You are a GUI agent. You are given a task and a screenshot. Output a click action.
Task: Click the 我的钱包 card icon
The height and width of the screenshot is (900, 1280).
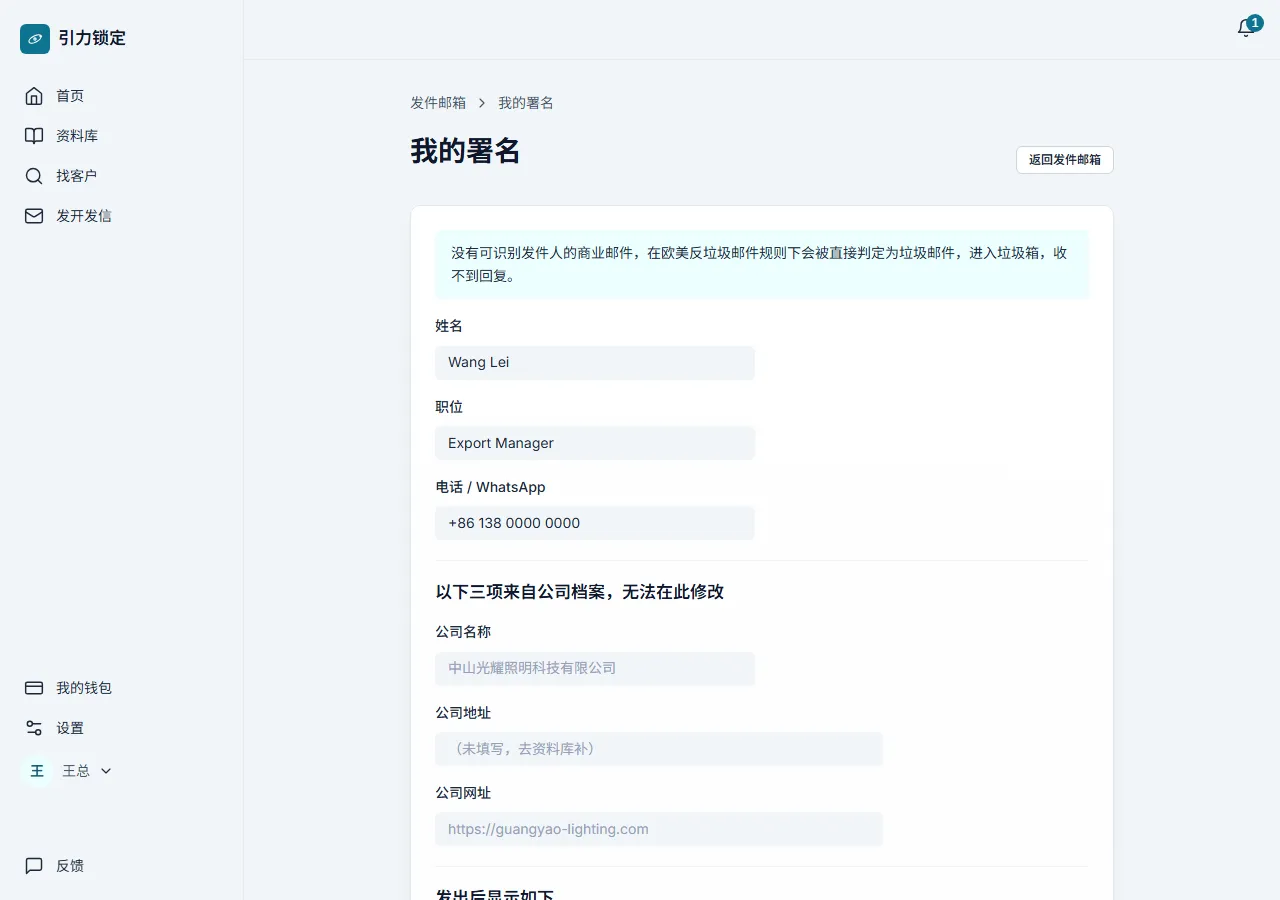[34, 688]
